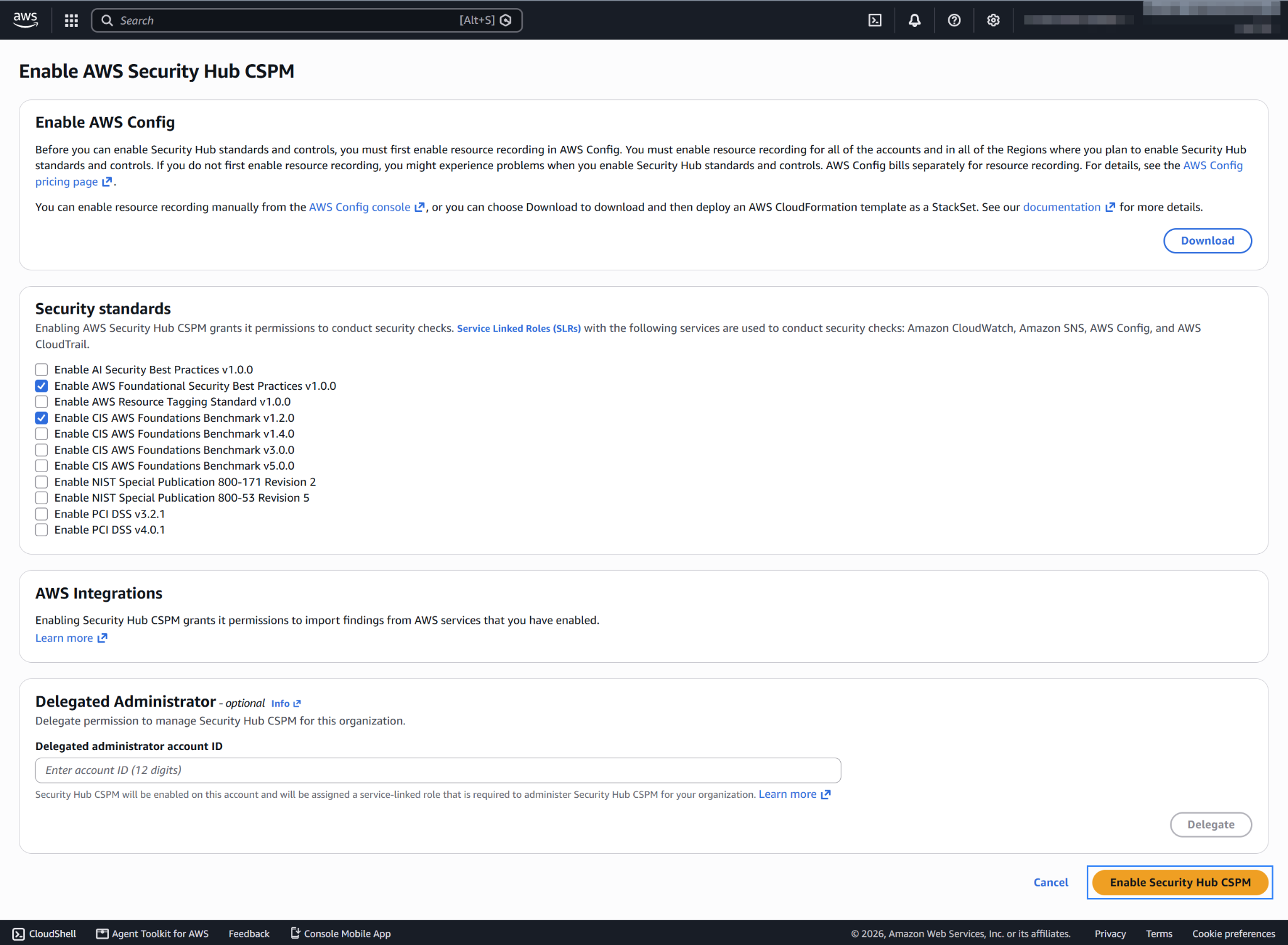Viewport: 1288px width, 945px height.
Task: Open Service Linked Roles (SLRs) link
Action: tap(519, 328)
